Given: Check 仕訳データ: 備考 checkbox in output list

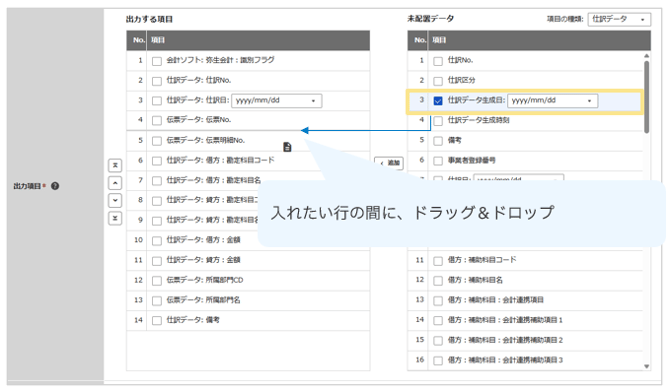Looking at the screenshot, I should [157, 321].
